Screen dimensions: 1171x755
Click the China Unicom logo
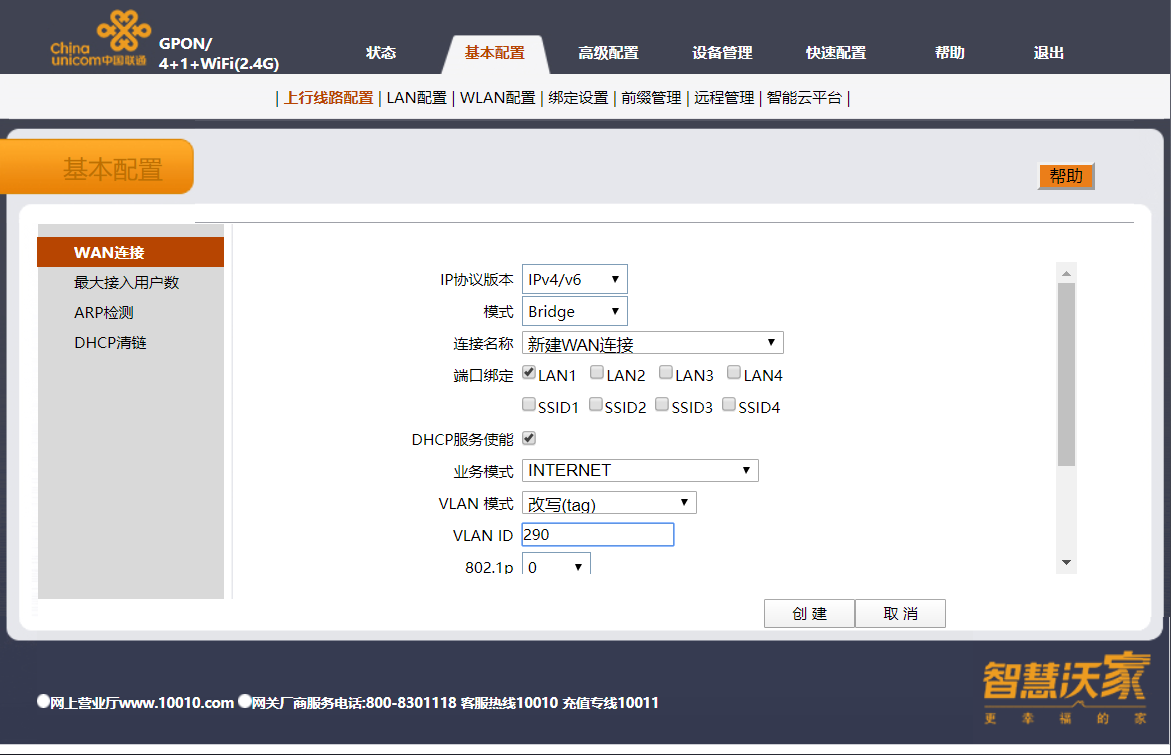[100, 39]
